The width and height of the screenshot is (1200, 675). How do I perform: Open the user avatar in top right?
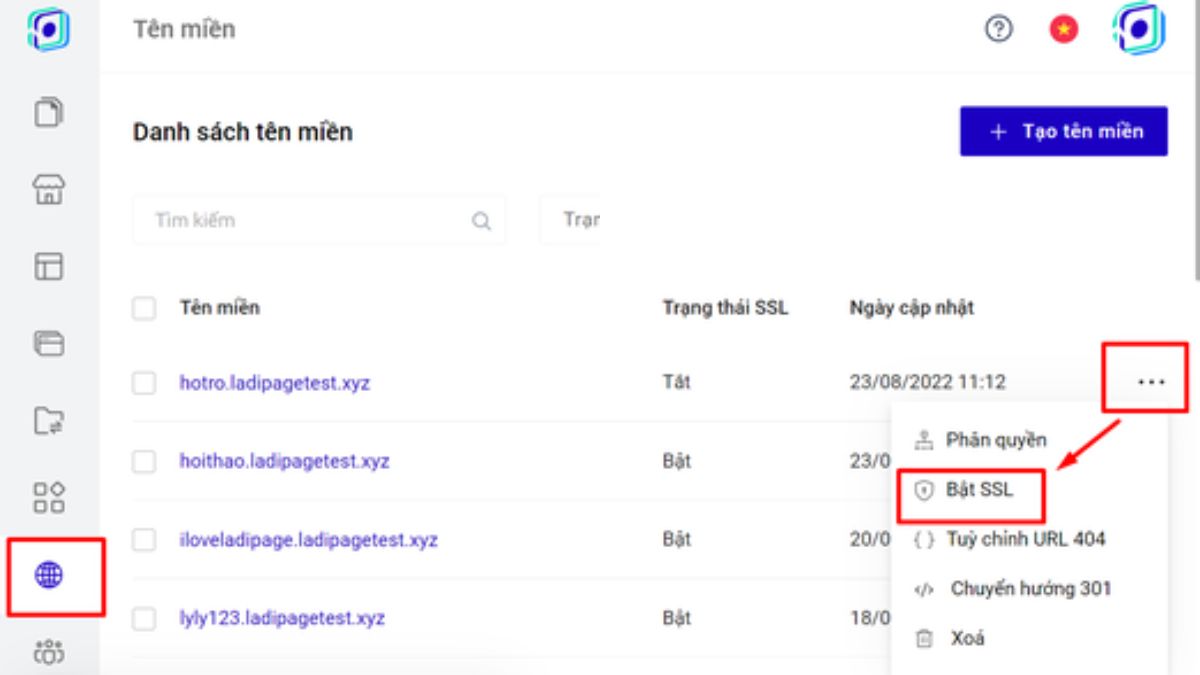click(x=1139, y=30)
